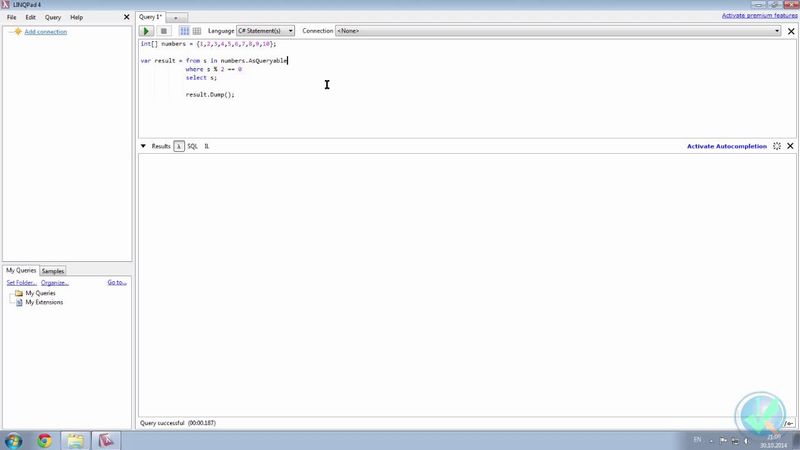The image size is (800, 450).
Task: Close the query tab using X icon
Action: (791, 31)
